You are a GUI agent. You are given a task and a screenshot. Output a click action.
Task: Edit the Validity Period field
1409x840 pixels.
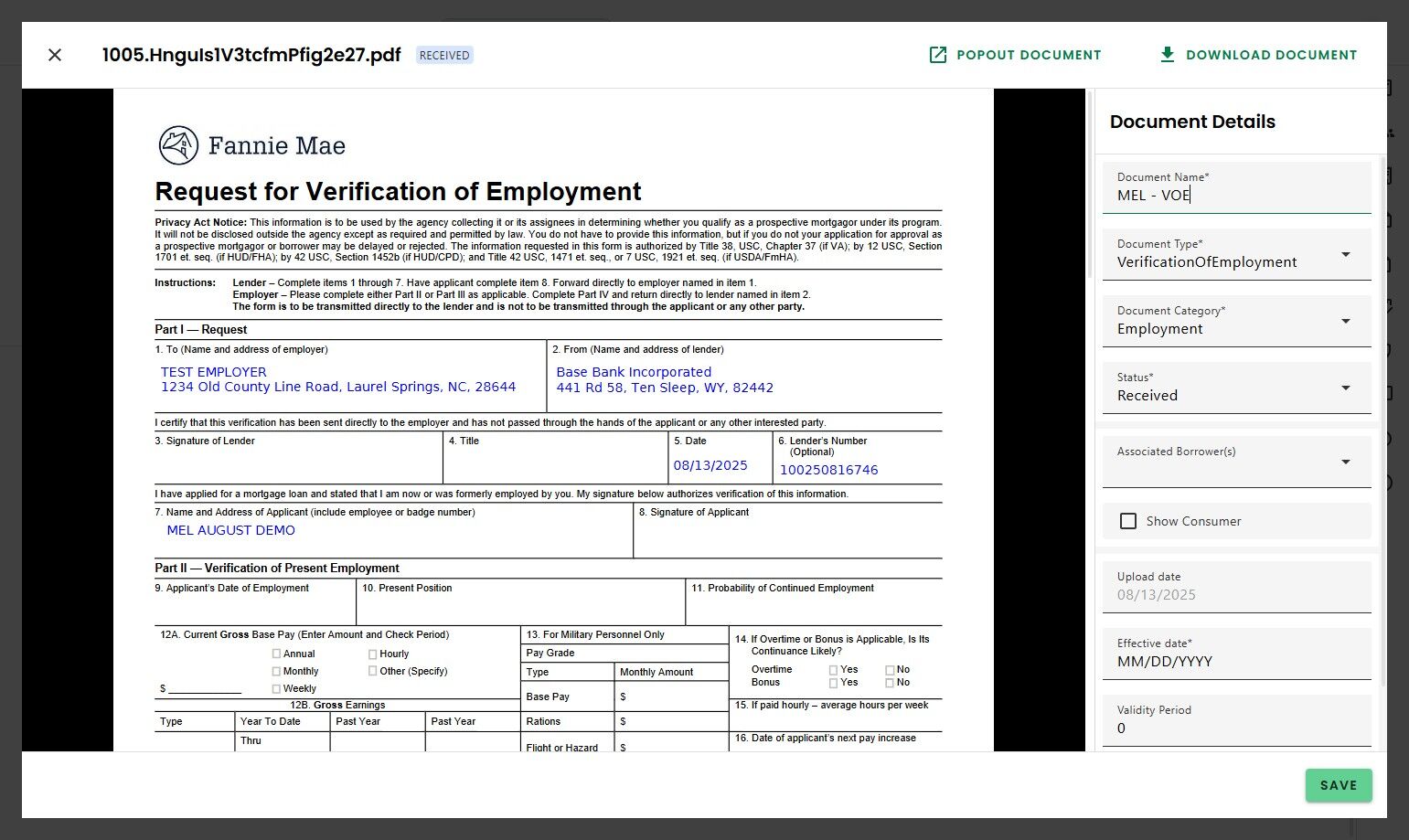tap(1236, 720)
